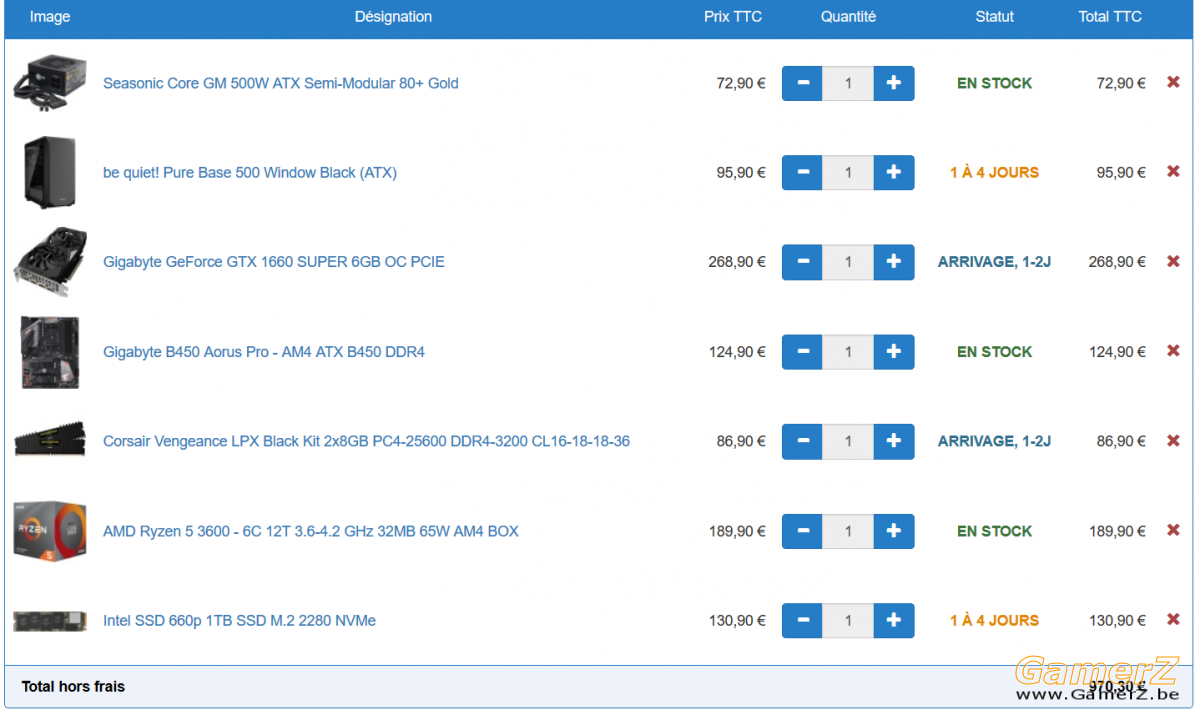Remove Gigabyte GTX 1660 SUPER from cart
This screenshot has width=1200, height=710.
(1173, 261)
